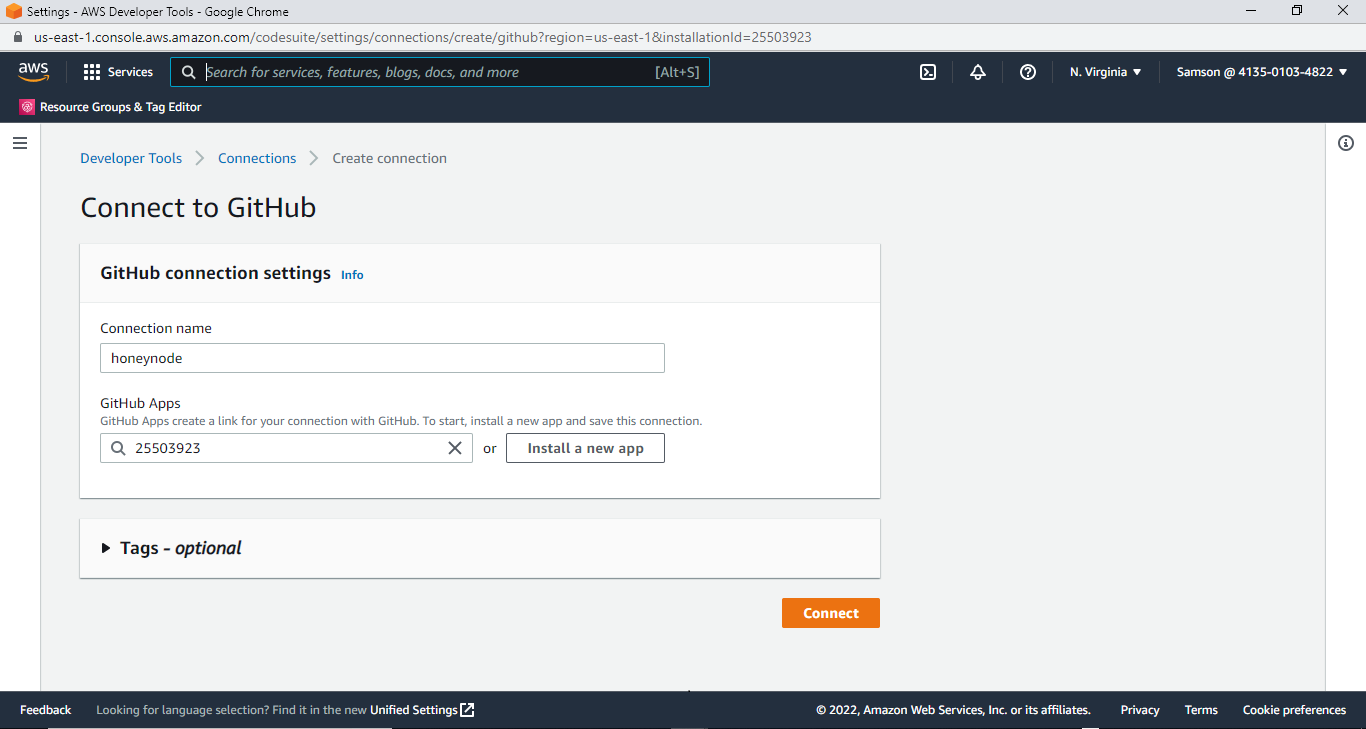Open the Connections breadcrumb link
Viewport: 1366px width, 729px height.
click(257, 157)
